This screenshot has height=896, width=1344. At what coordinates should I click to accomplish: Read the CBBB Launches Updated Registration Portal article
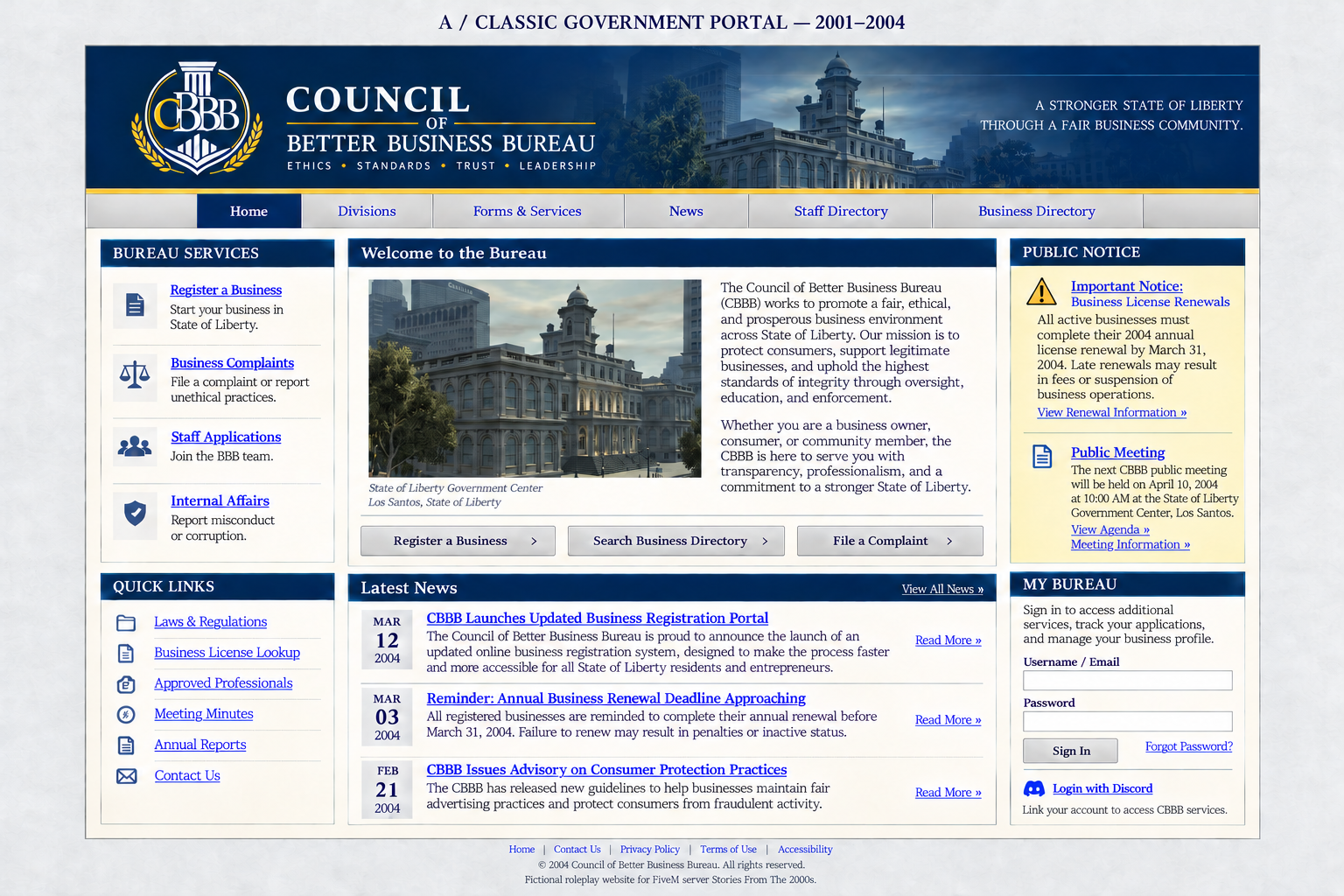point(598,618)
